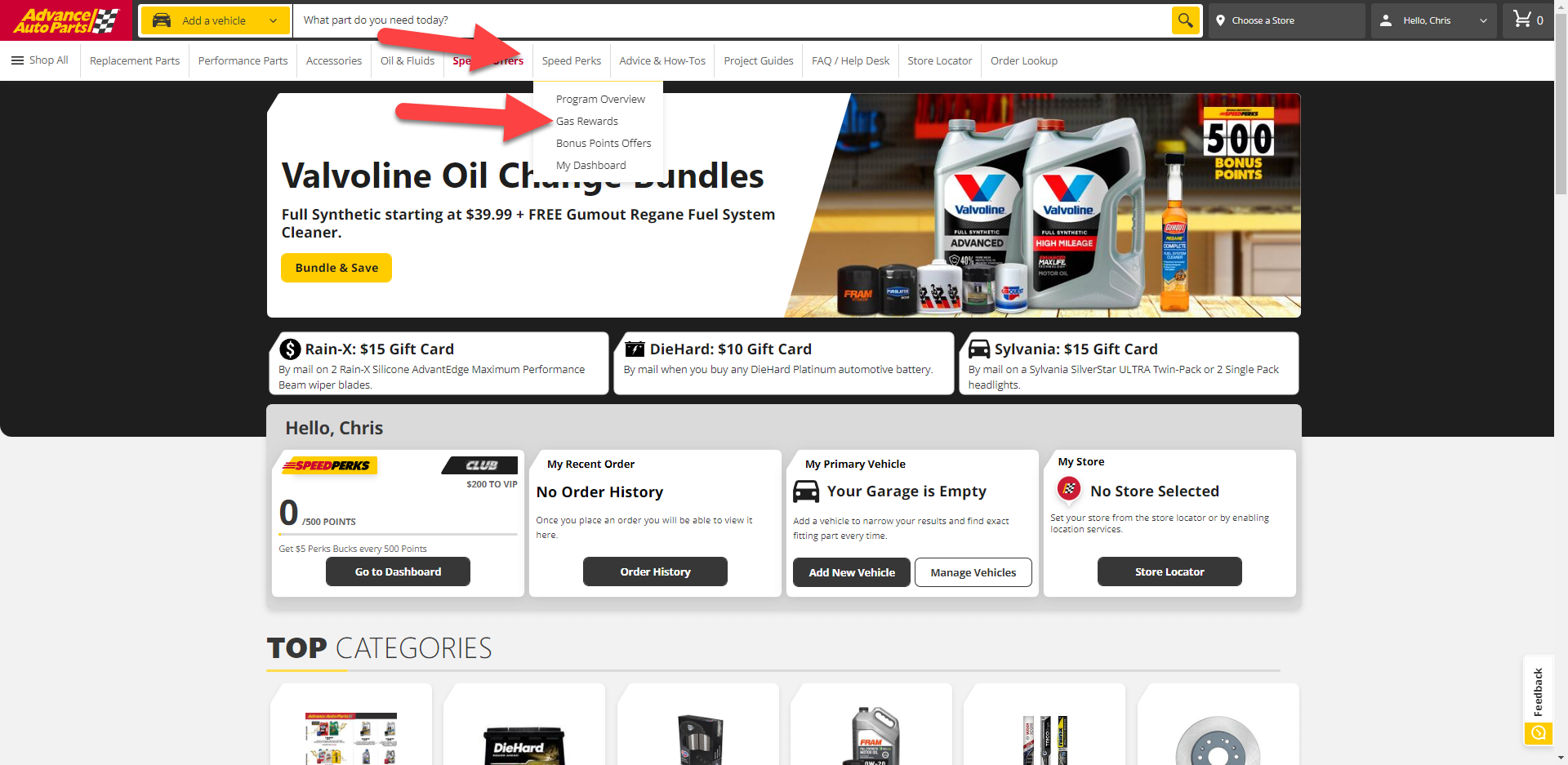Click the Rain-X $15 Gift Card offer
The width and height of the screenshot is (1568, 765).
[x=439, y=363]
